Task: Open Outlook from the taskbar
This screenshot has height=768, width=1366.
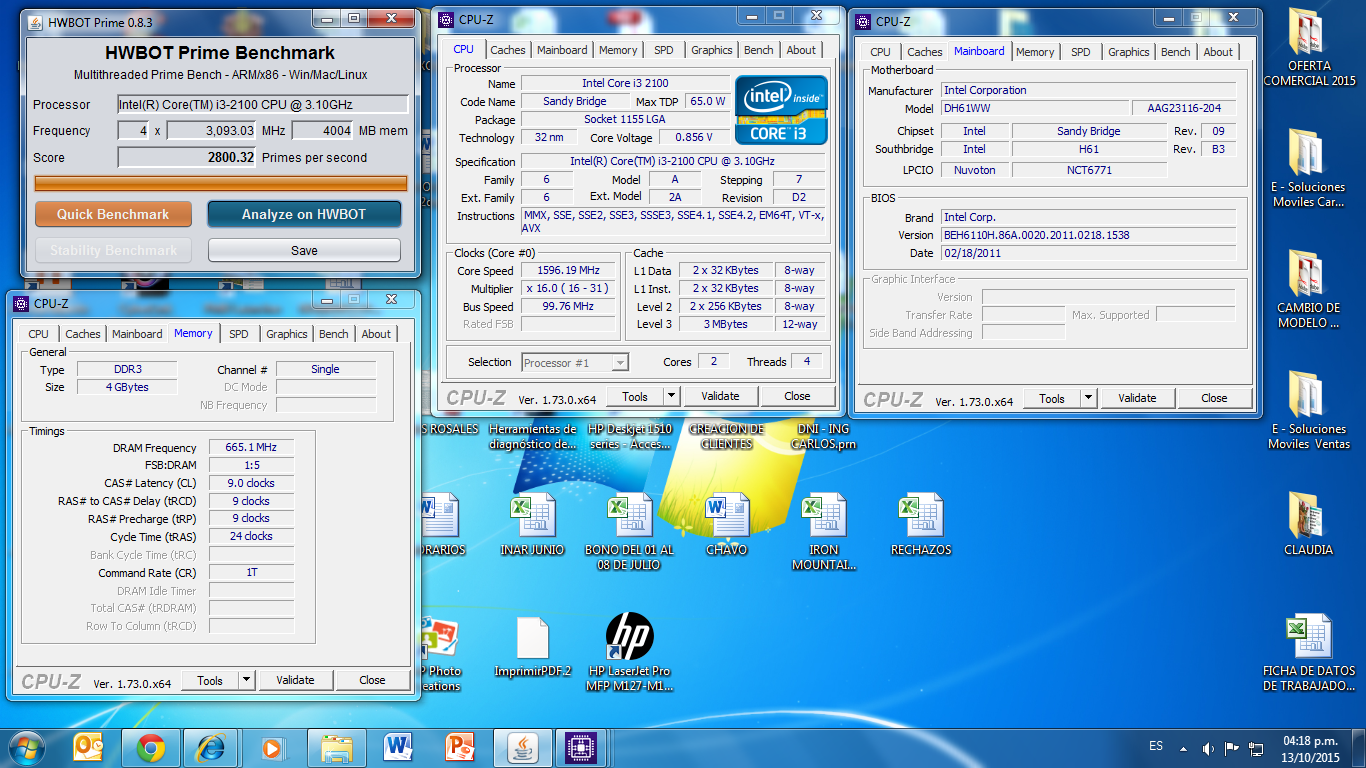Action: (x=89, y=747)
